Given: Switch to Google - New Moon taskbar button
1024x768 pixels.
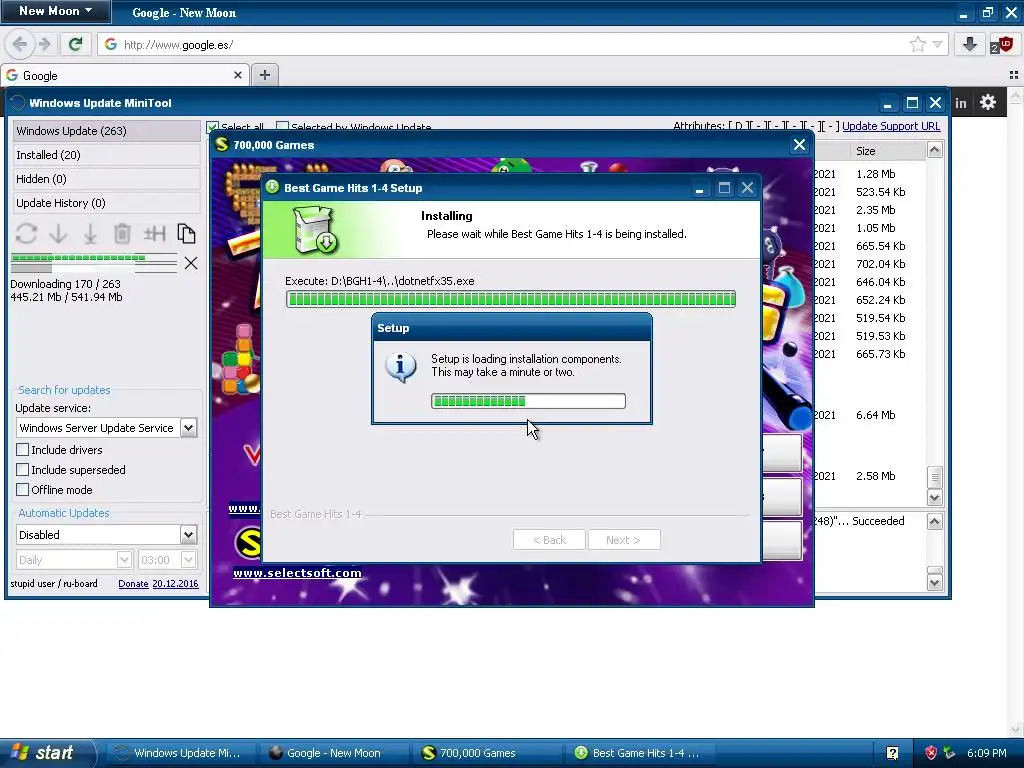Looking at the screenshot, I should (x=333, y=753).
